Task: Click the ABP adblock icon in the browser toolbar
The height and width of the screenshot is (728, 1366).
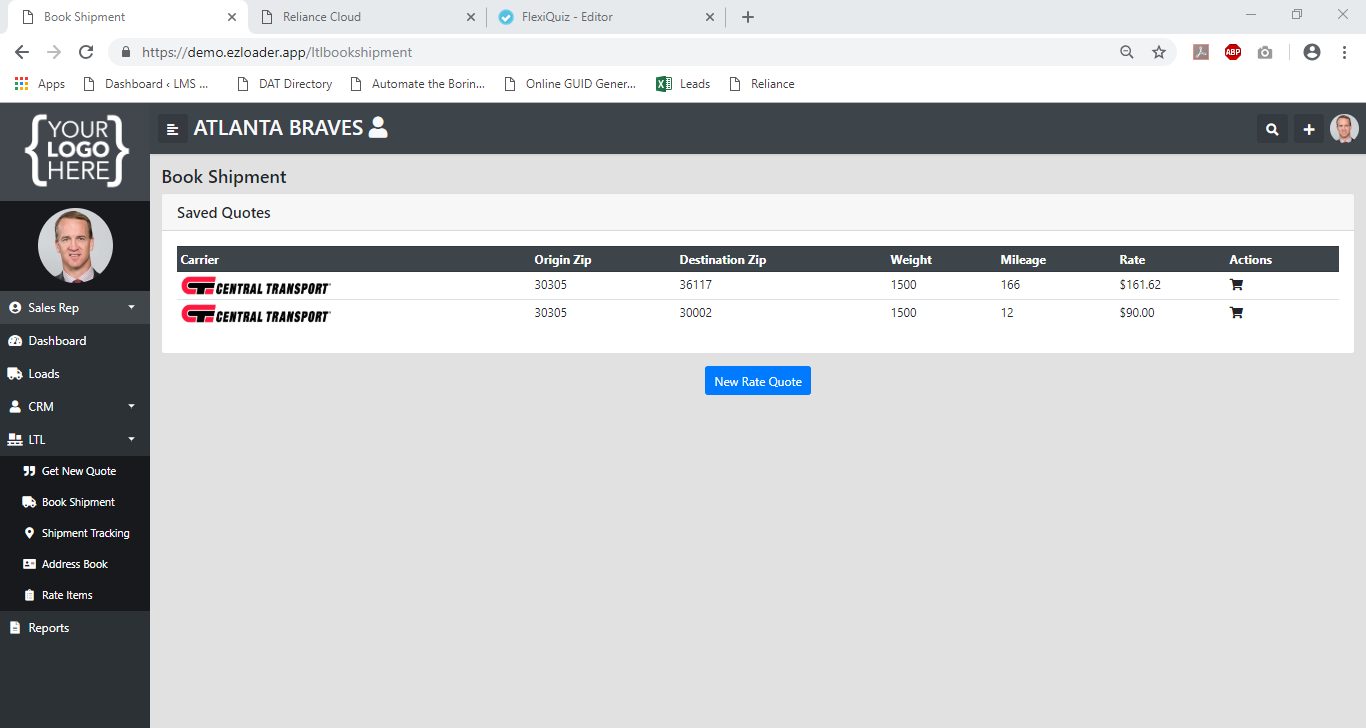Action: (1232, 52)
